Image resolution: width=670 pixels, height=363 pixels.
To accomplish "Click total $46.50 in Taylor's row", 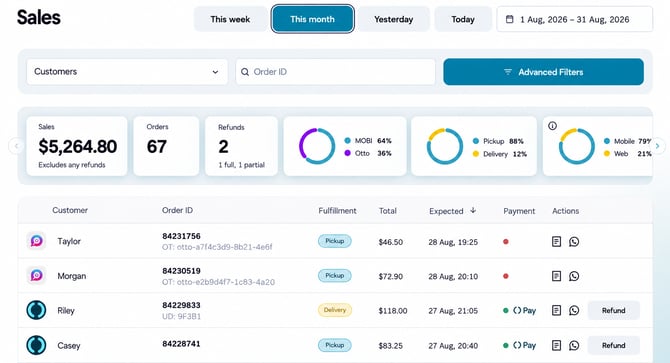I will tap(391, 242).
